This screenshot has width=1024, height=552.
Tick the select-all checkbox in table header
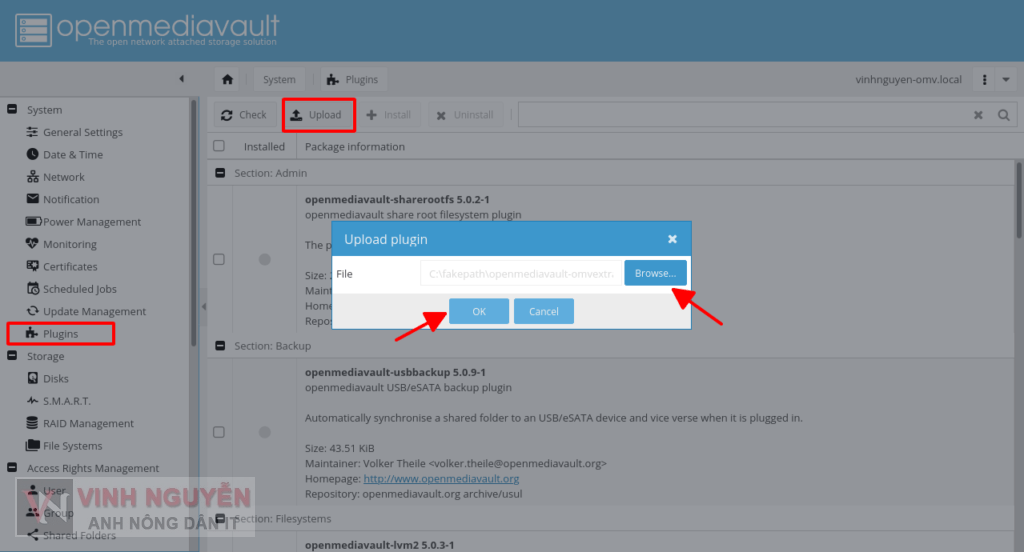pos(219,146)
